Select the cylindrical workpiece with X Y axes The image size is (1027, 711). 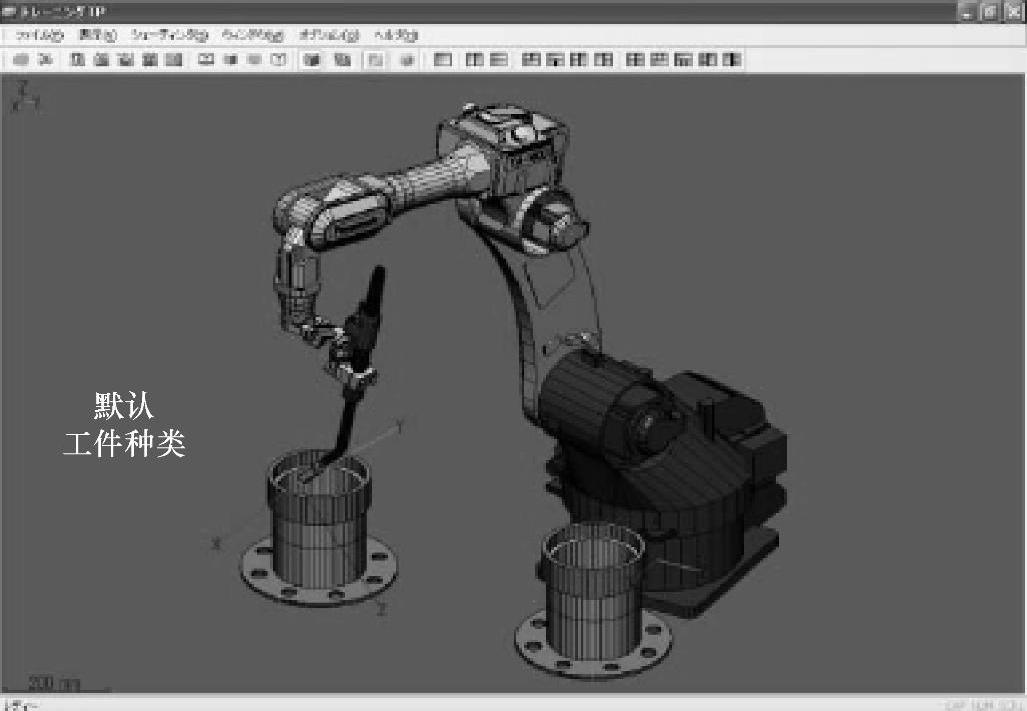(x=319, y=526)
